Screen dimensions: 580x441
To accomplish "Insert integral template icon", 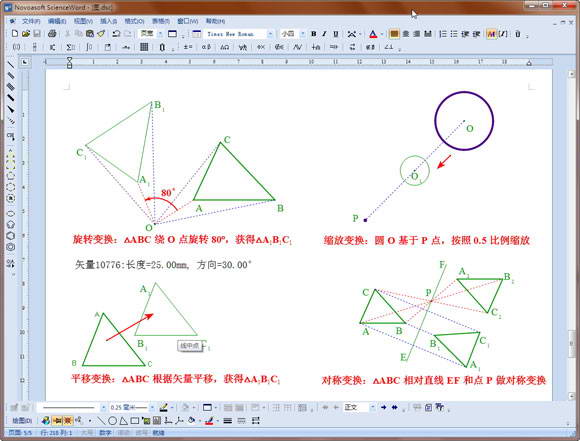I will [89, 47].
